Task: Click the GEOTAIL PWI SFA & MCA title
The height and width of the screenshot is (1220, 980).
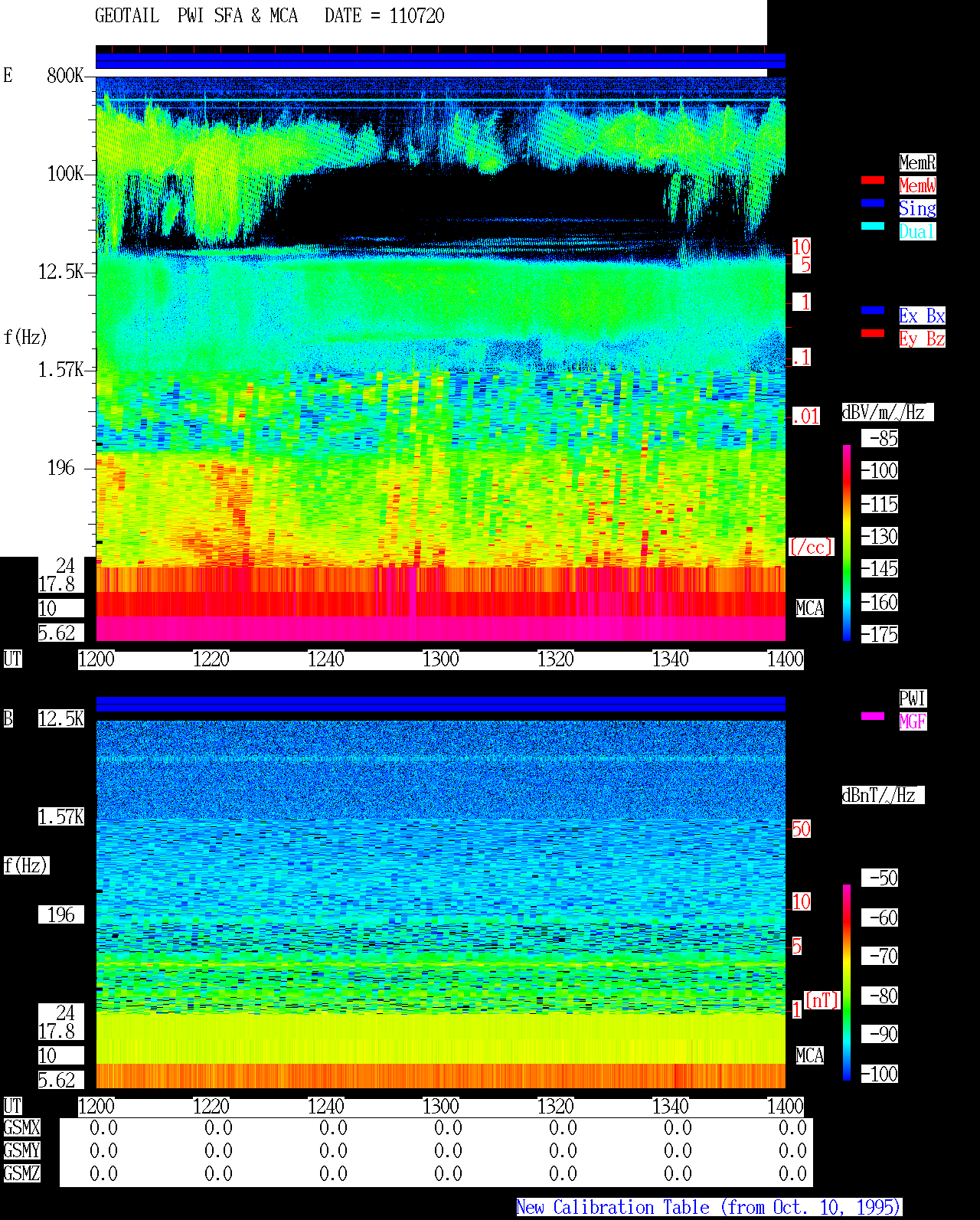Action: 196,16
